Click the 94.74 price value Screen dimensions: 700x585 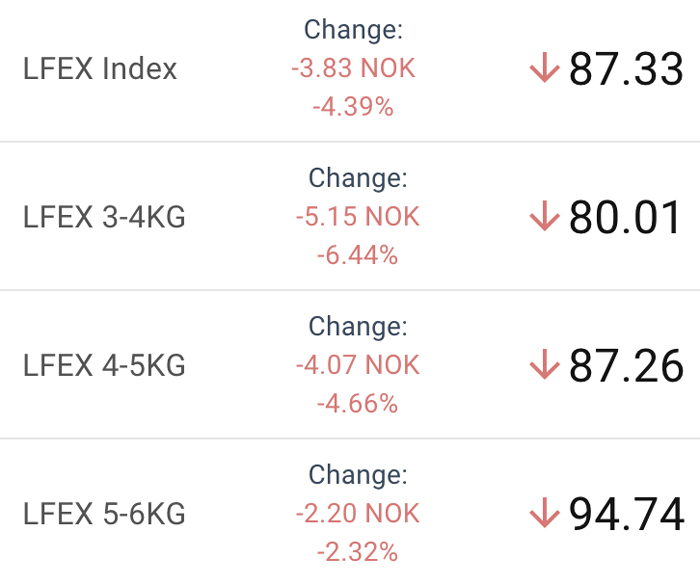point(626,514)
